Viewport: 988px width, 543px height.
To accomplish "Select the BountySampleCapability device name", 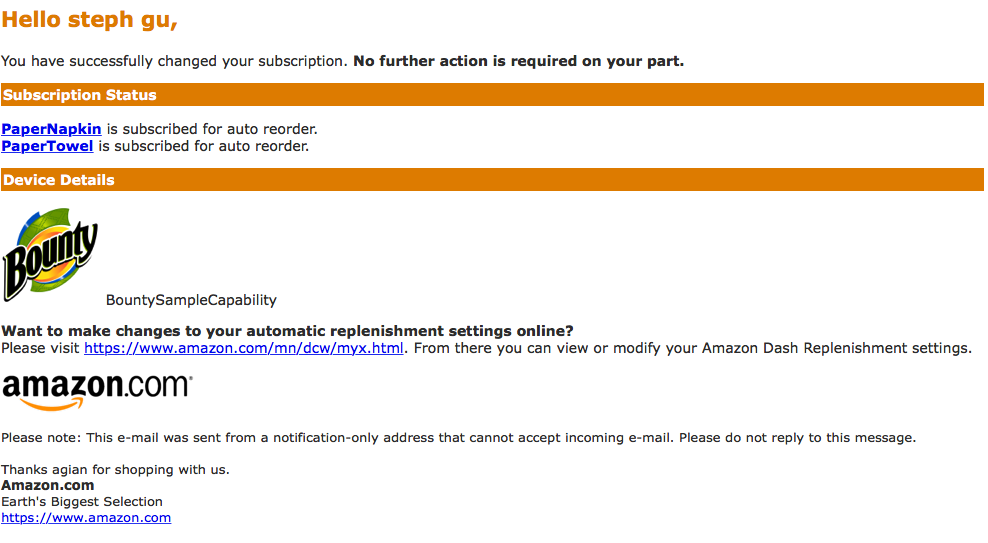I will 191,300.
